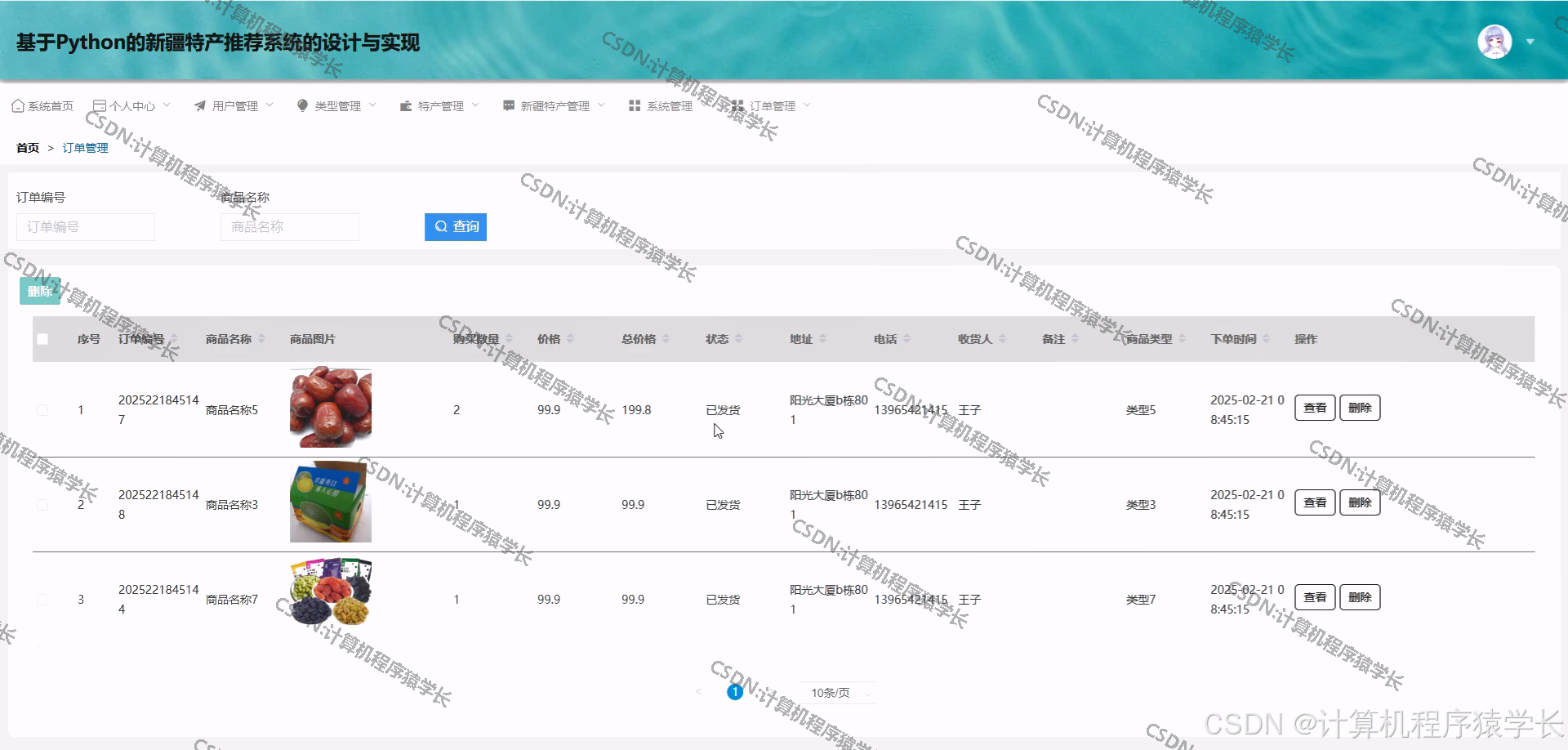Image resolution: width=1568 pixels, height=750 pixels.
Task: Click the 特产管理 icon
Action: (x=406, y=106)
